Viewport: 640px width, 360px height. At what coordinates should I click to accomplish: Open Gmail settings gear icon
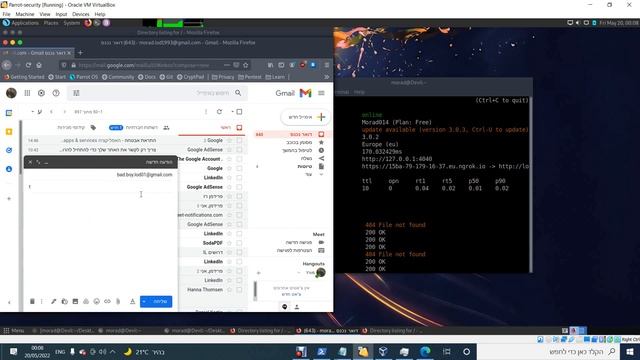pyautogui.click(x=41, y=93)
